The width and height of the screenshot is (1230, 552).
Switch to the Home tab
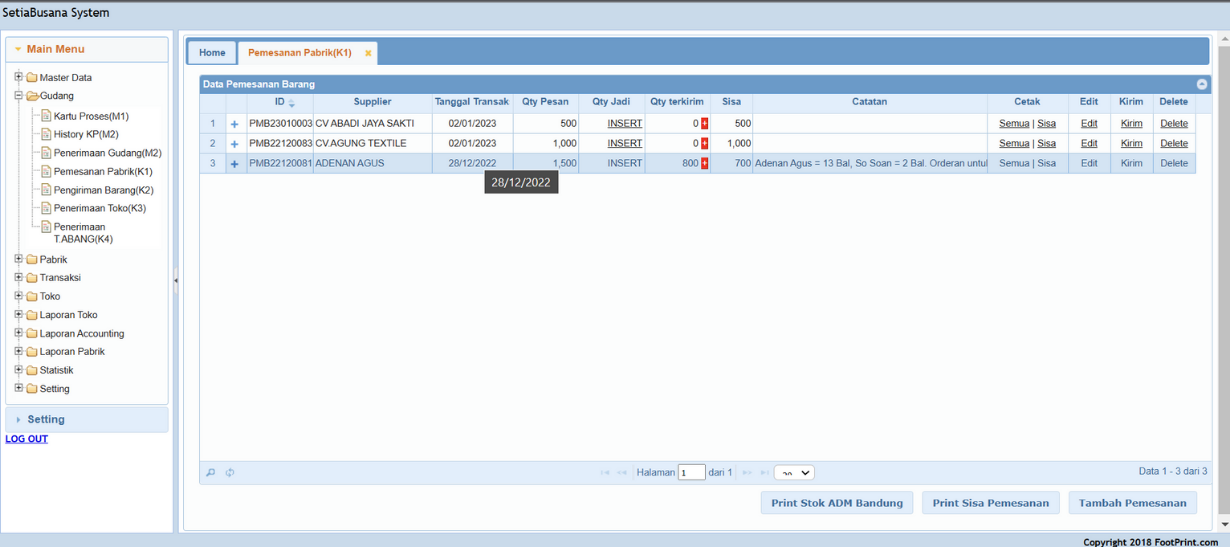(212, 53)
